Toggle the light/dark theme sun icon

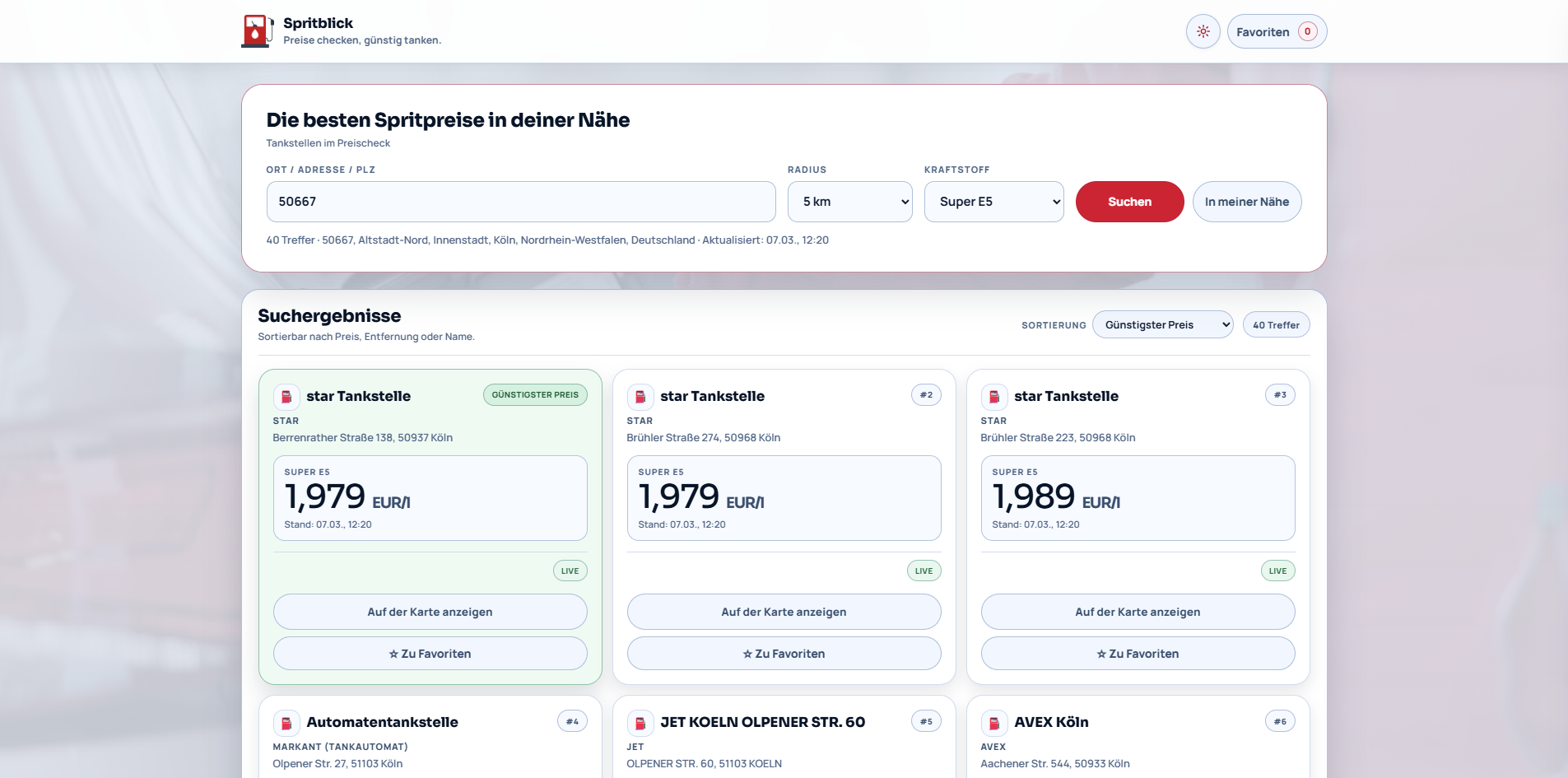(x=1203, y=32)
